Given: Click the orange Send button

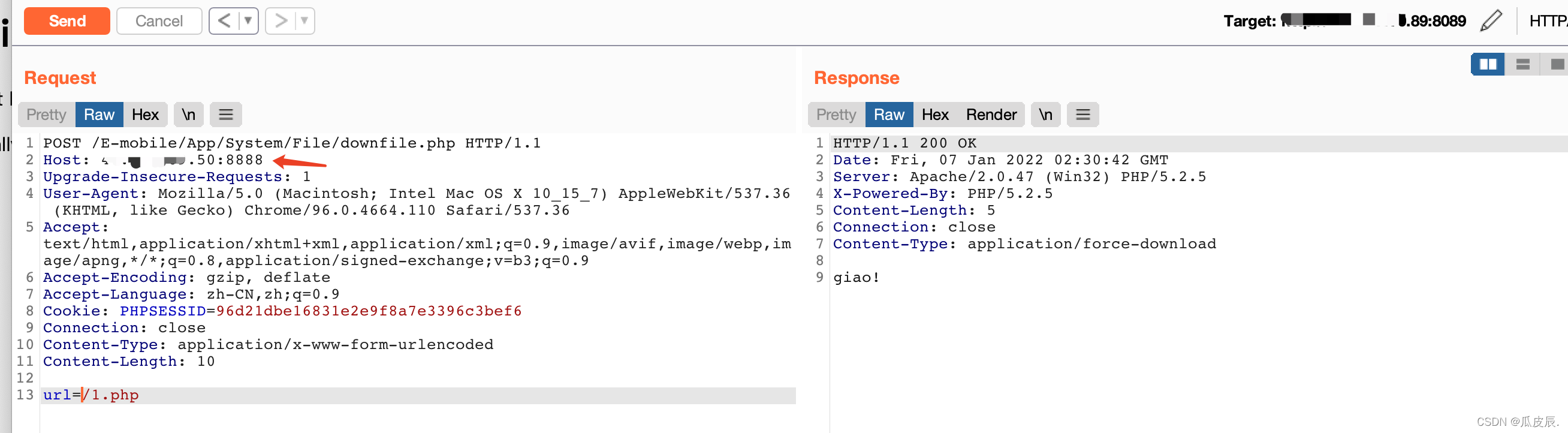Looking at the screenshot, I should point(67,21).
